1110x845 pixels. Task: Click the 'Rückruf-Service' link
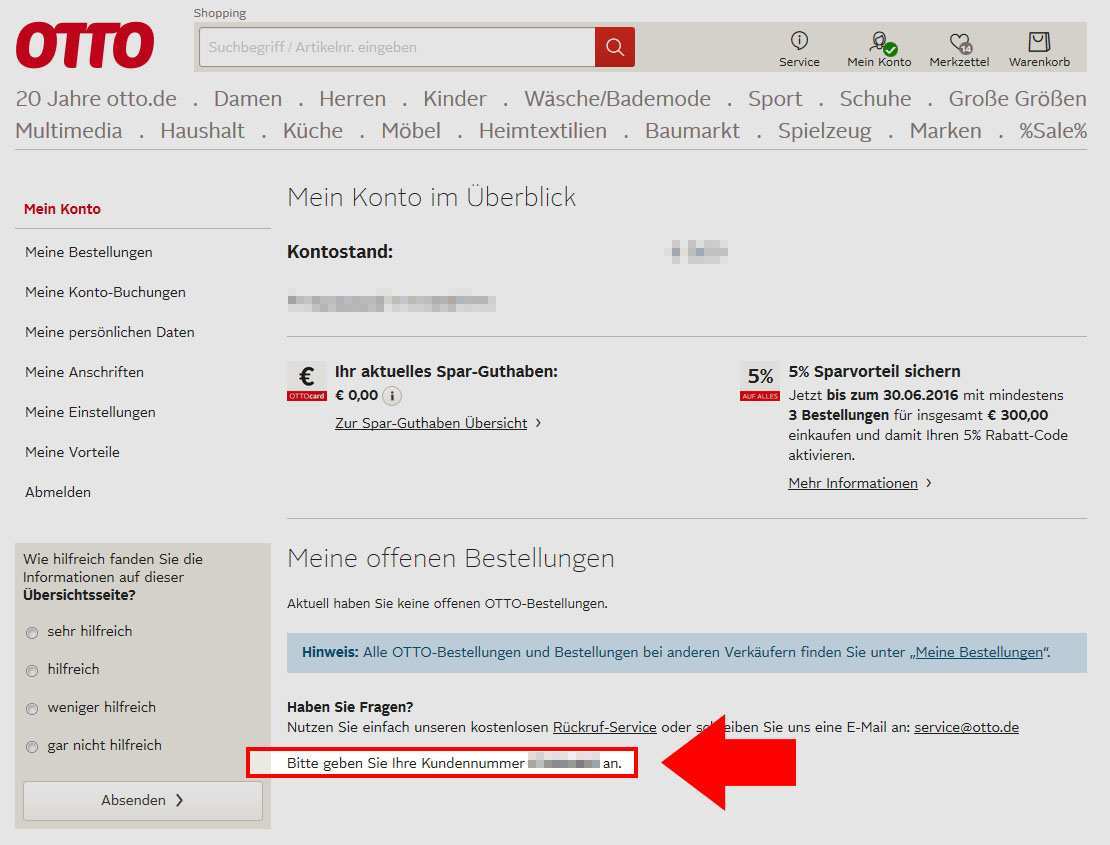(x=604, y=727)
